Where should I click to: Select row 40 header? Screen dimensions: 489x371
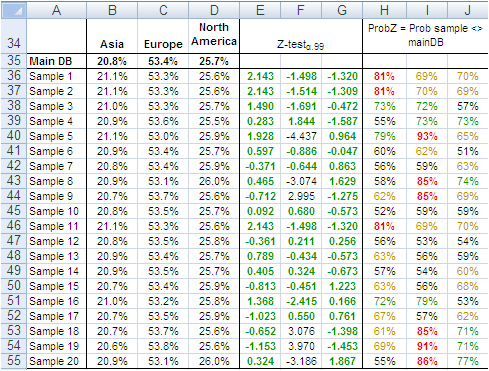tap(14, 136)
